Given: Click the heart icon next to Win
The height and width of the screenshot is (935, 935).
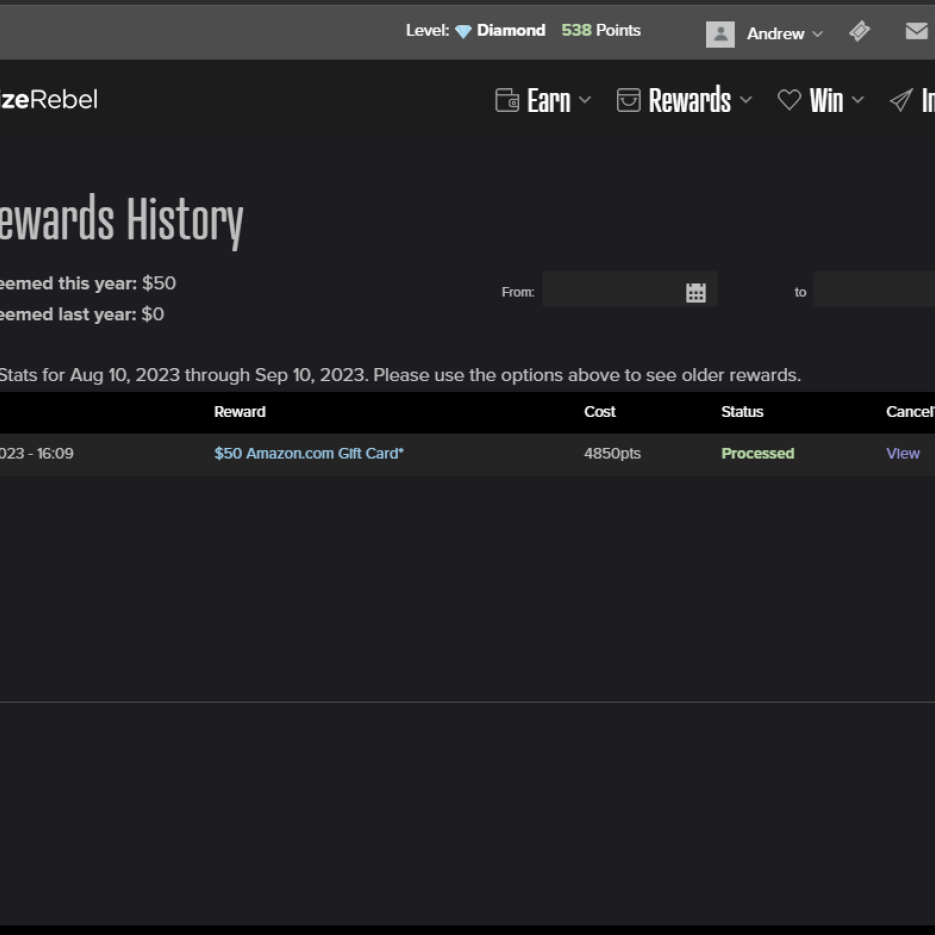Looking at the screenshot, I should pyautogui.click(x=789, y=100).
